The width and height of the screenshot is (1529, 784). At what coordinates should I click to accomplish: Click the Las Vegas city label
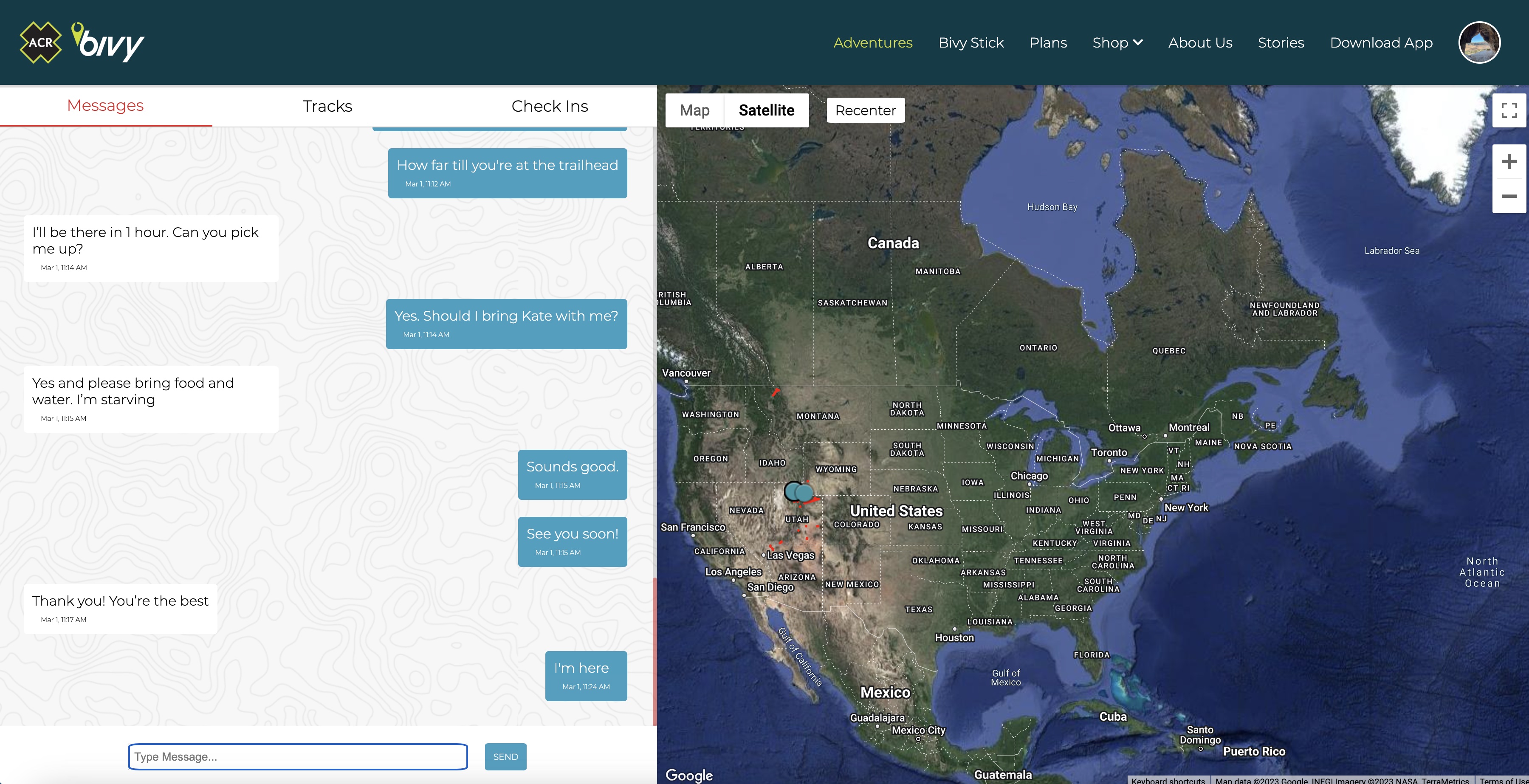tap(790, 556)
